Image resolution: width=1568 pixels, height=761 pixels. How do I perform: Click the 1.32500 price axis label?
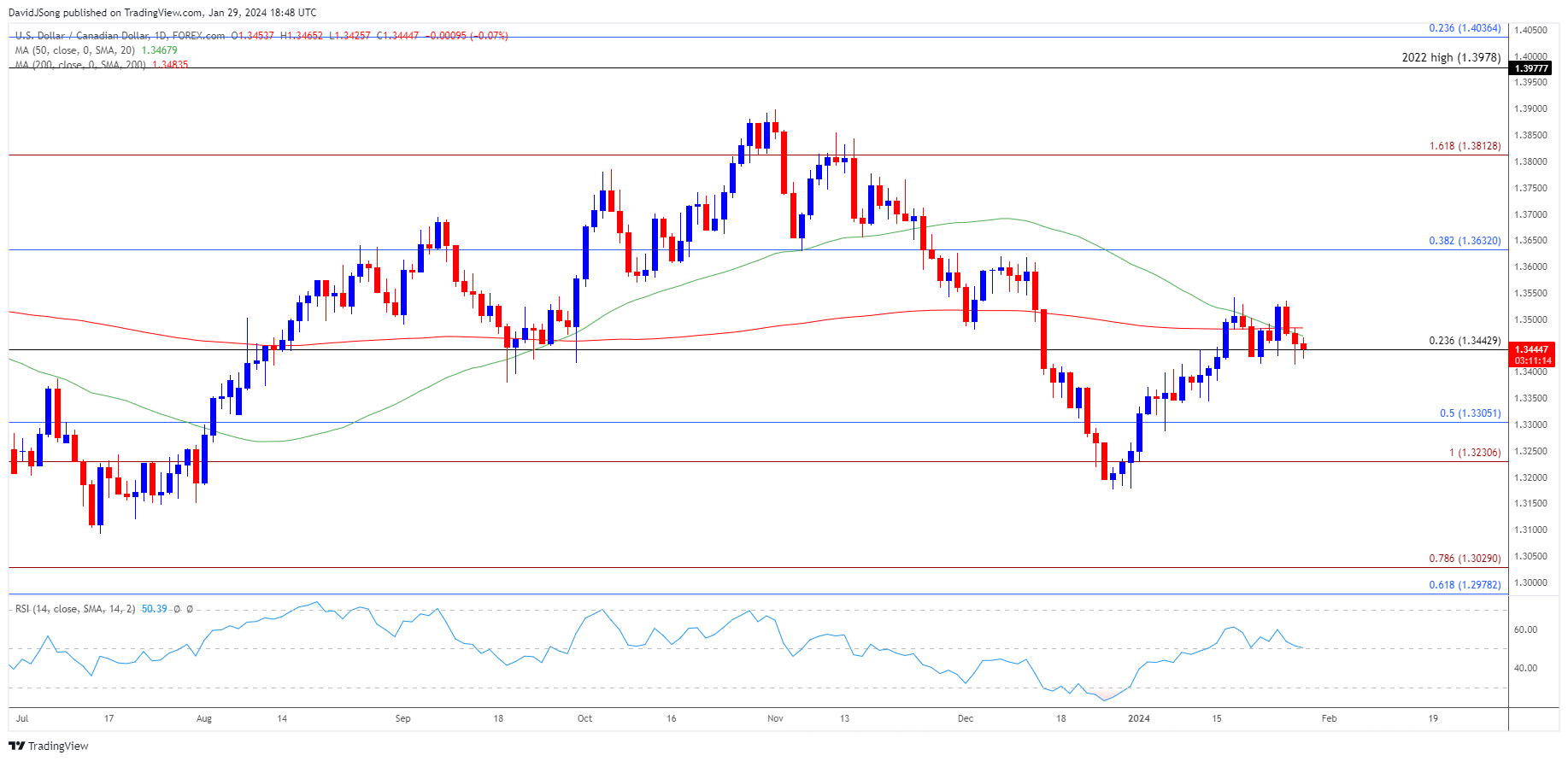pos(1530,451)
